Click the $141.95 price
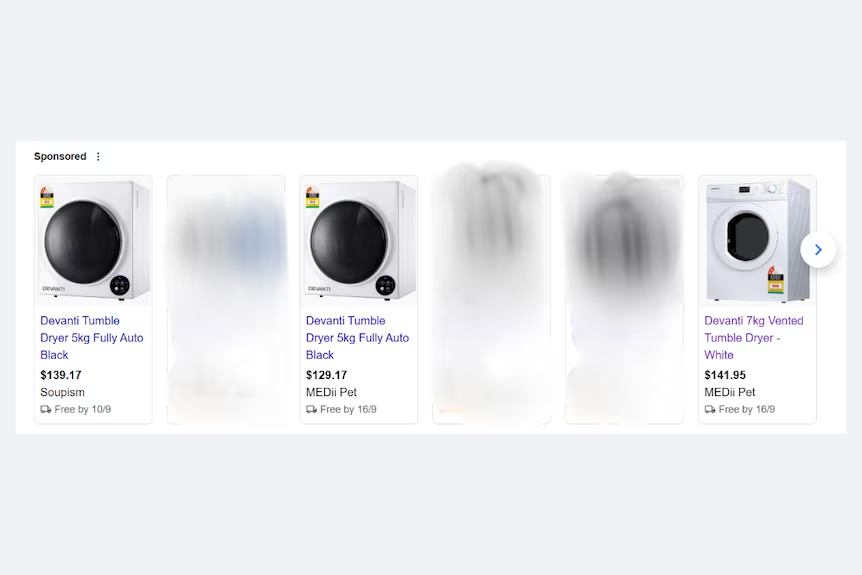The height and width of the screenshot is (575, 862). [725, 375]
